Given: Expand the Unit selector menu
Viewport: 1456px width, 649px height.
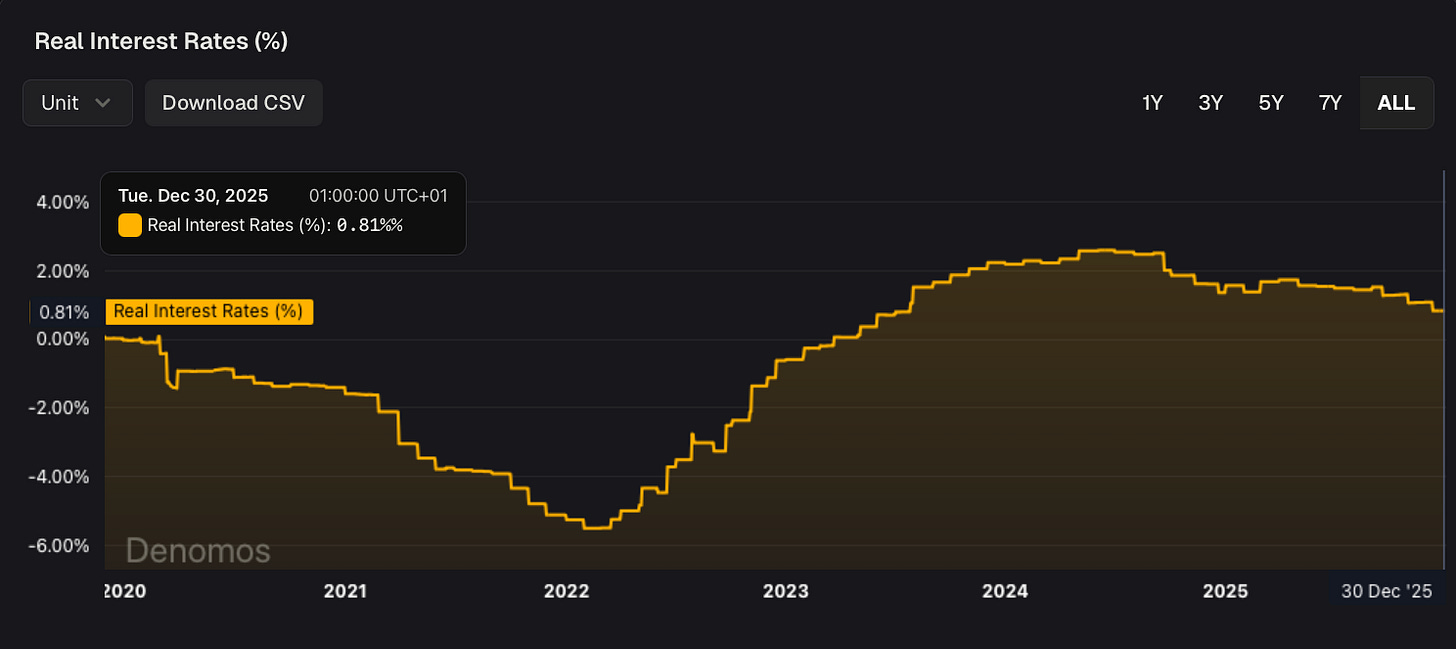Looking at the screenshot, I should click(x=77, y=102).
